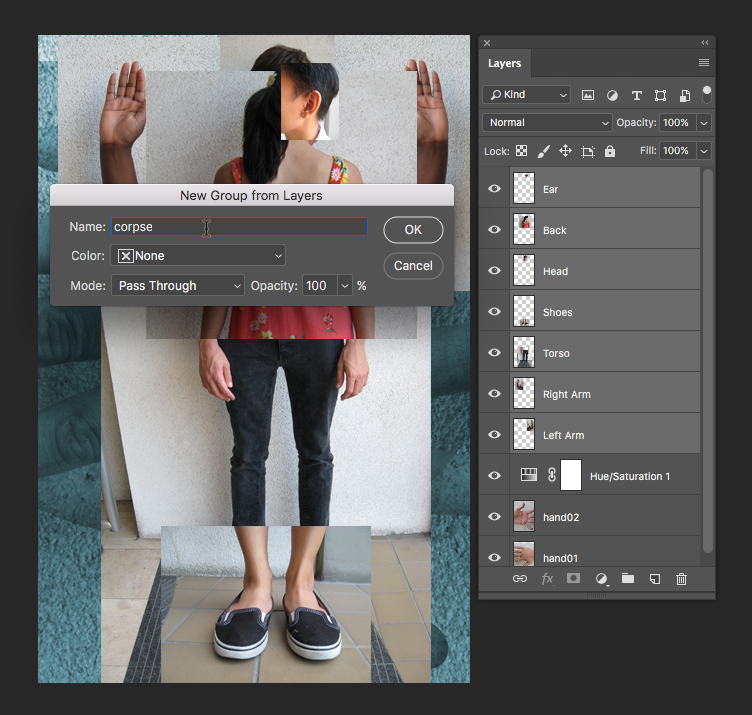Image resolution: width=752 pixels, height=715 pixels.
Task: Click the create new group folder icon
Action: (628, 578)
